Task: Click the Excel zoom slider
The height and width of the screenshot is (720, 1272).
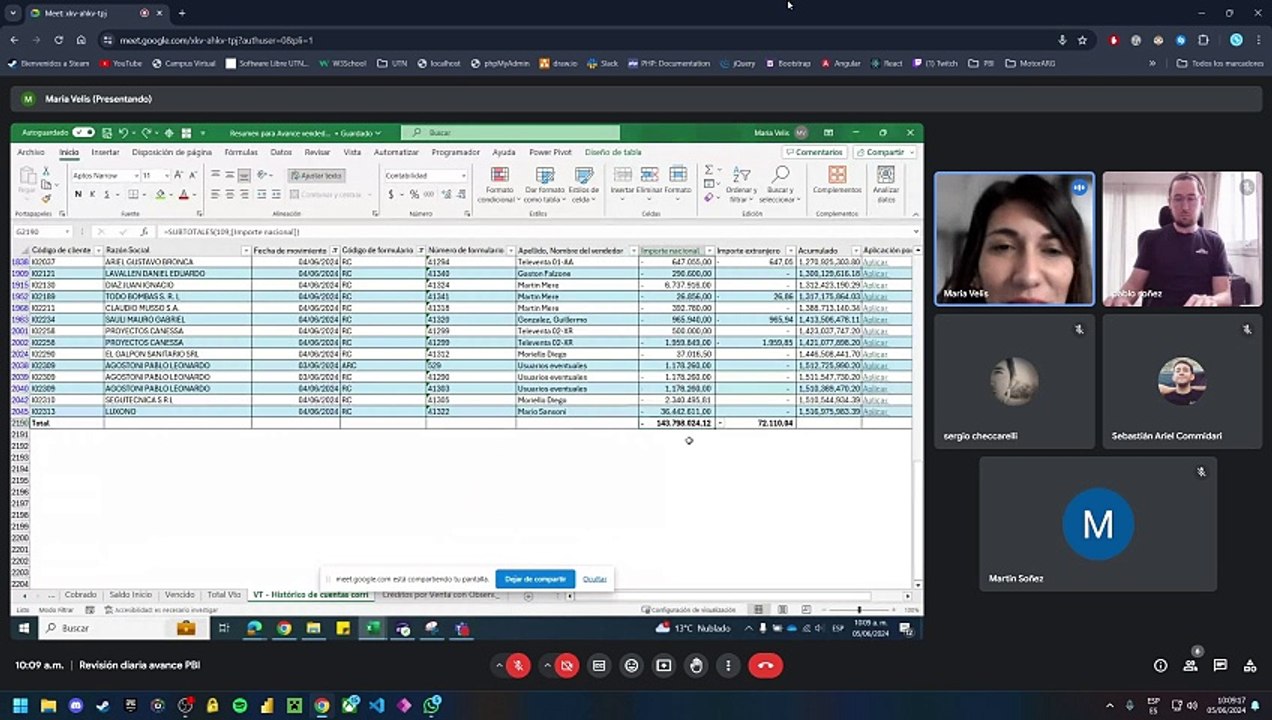Action: (858, 610)
